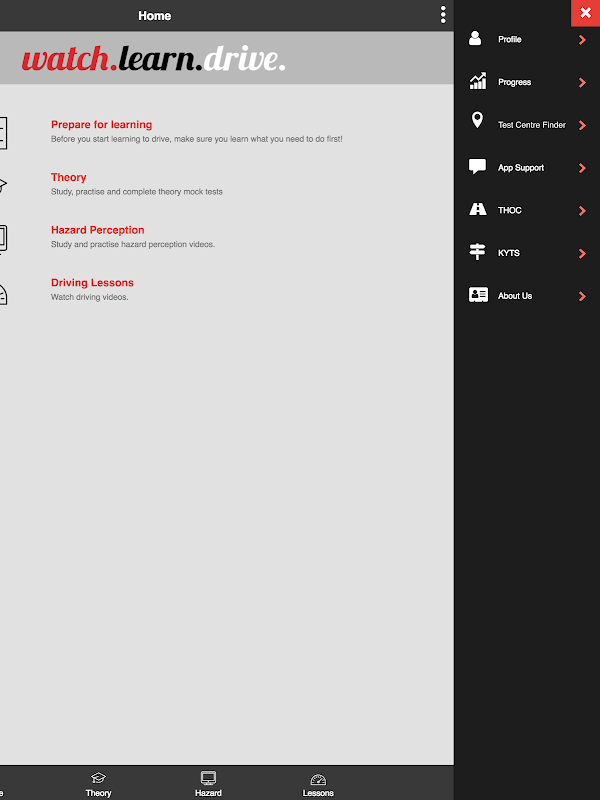Switch to the Theory tab label
The height and width of the screenshot is (800, 600).
pyautogui.click(x=98, y=793)
